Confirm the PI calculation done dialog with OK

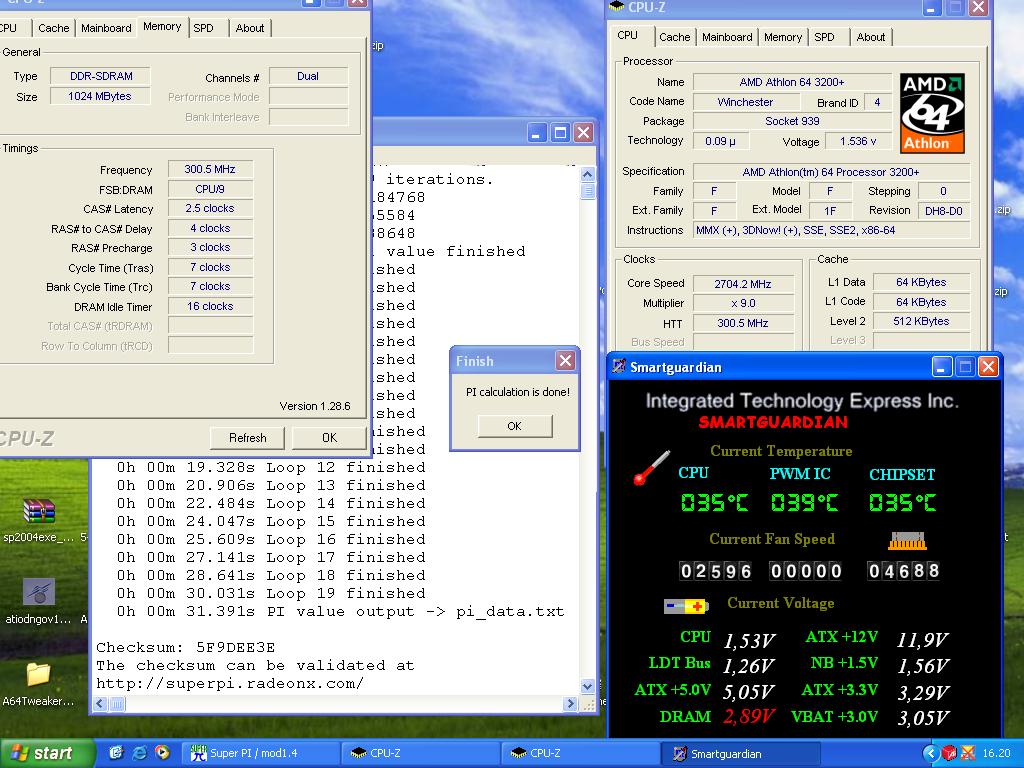[515, 426]
